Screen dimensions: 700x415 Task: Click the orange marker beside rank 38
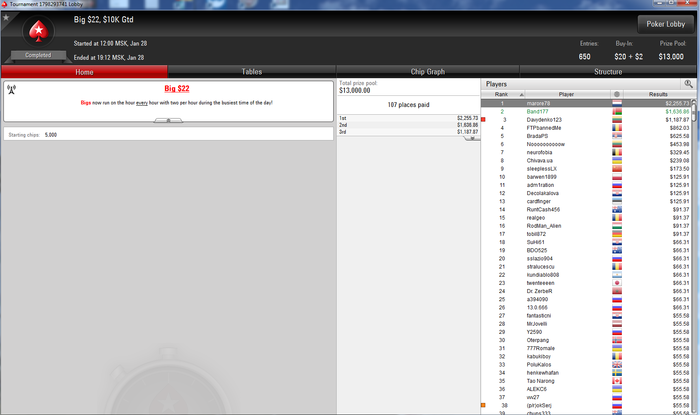pyautogui.click(x=483, y=405)
